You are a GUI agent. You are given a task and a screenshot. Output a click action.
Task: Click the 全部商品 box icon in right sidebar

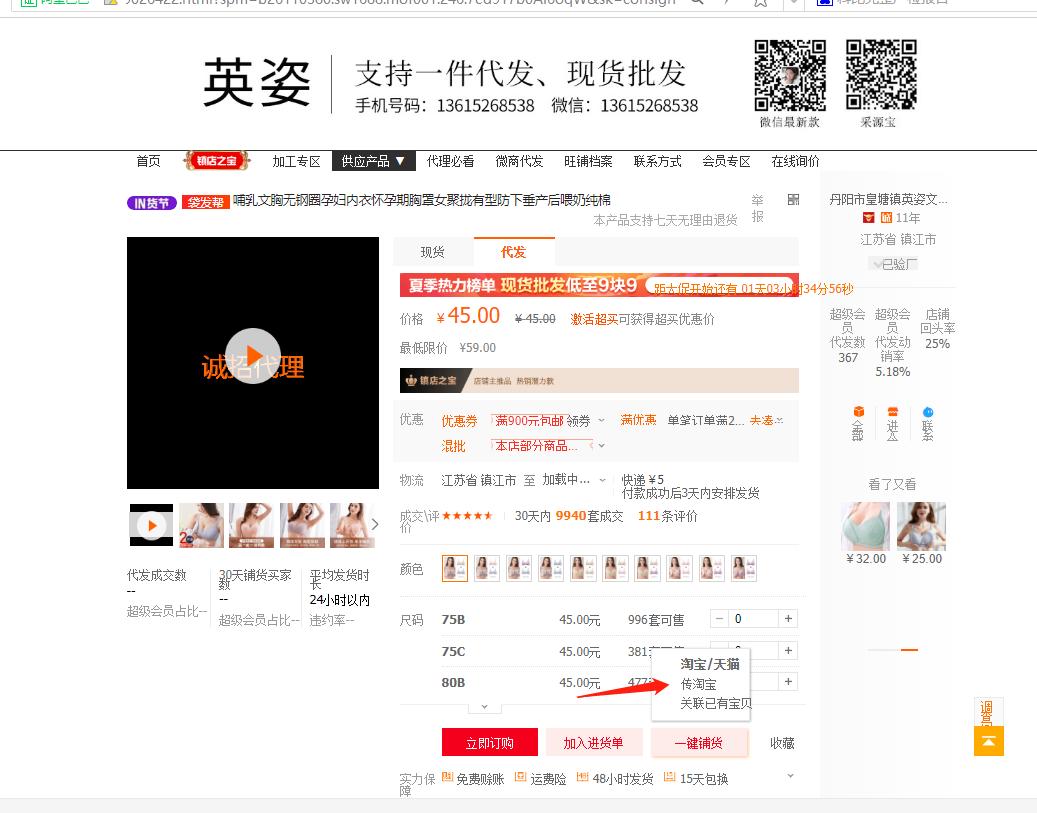coord(859,411)
